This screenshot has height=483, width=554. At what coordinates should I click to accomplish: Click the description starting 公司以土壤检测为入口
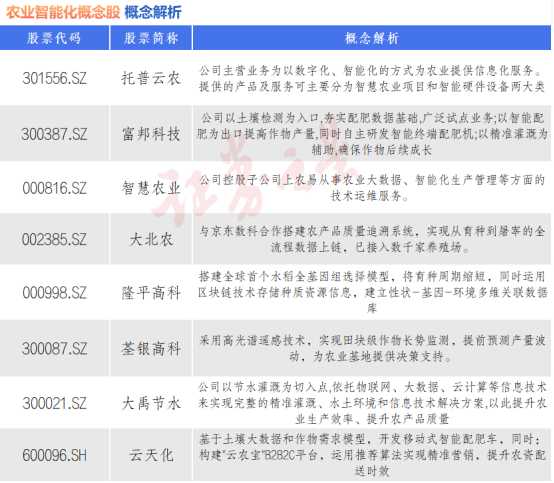(372, 134)
